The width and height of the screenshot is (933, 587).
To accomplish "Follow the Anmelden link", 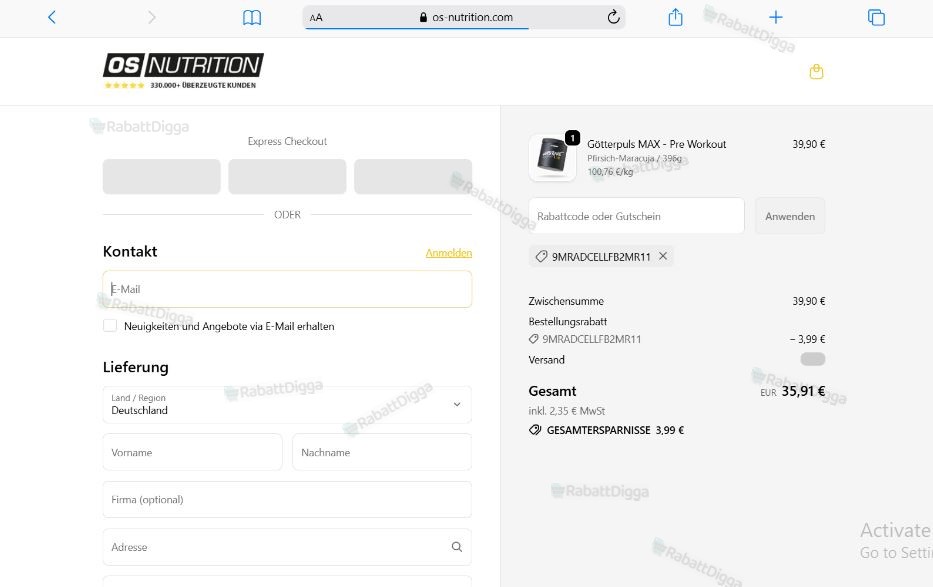I will click(449, 253).
